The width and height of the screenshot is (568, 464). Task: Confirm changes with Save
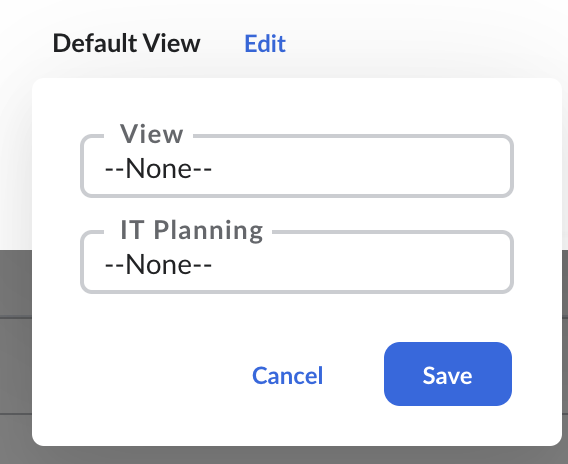pyautogui.click(x=448, y=374)
